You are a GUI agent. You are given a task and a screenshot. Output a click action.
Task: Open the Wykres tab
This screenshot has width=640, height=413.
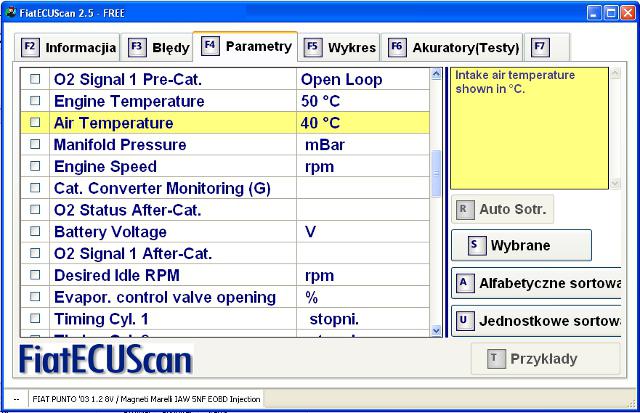click(x=339, y=47)
